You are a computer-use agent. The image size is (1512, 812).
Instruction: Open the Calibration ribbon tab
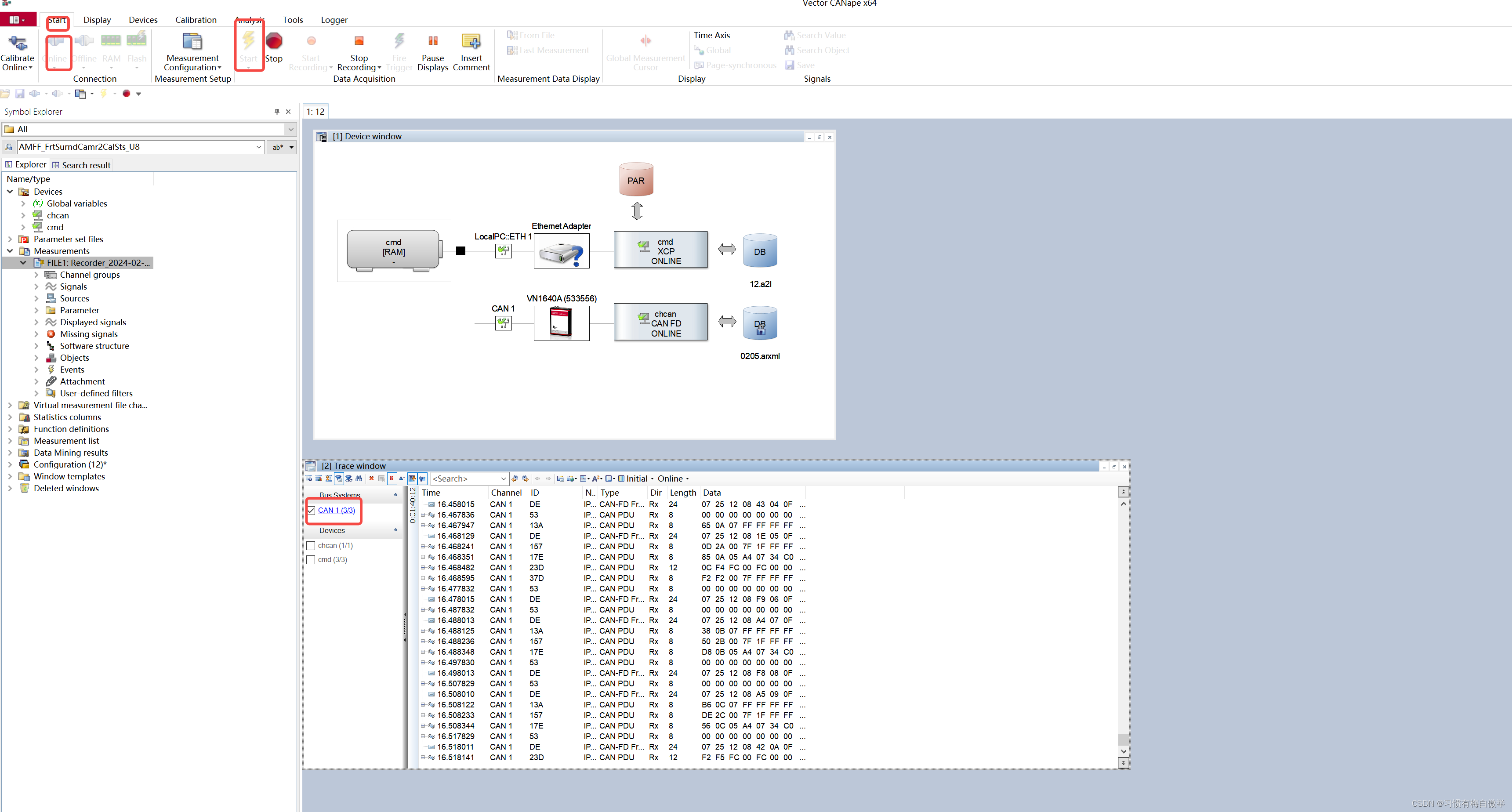pos(196,20)
